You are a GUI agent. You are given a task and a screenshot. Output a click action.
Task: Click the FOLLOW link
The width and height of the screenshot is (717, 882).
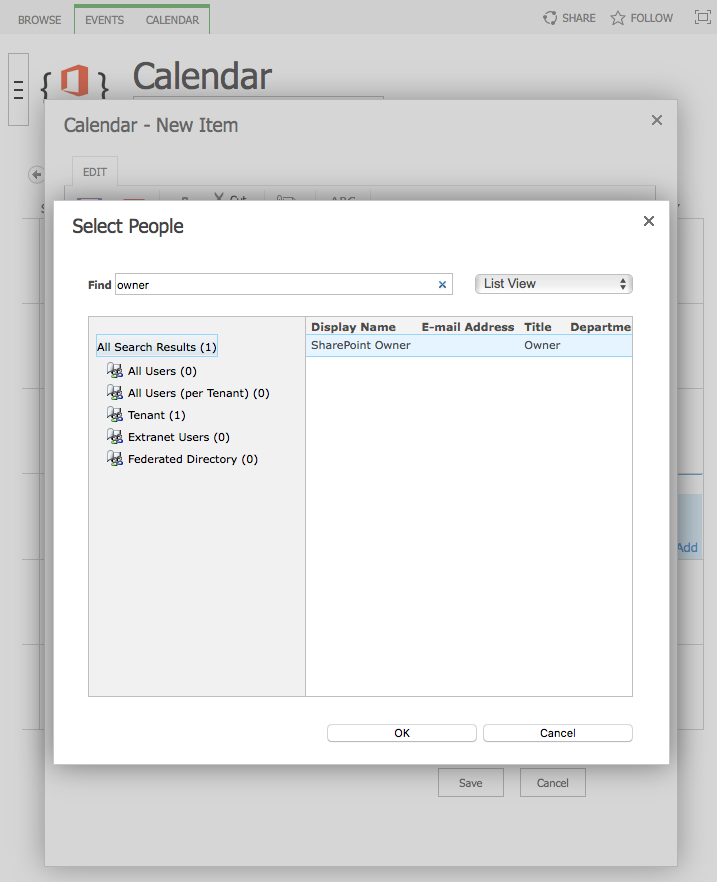click(651, 18)
